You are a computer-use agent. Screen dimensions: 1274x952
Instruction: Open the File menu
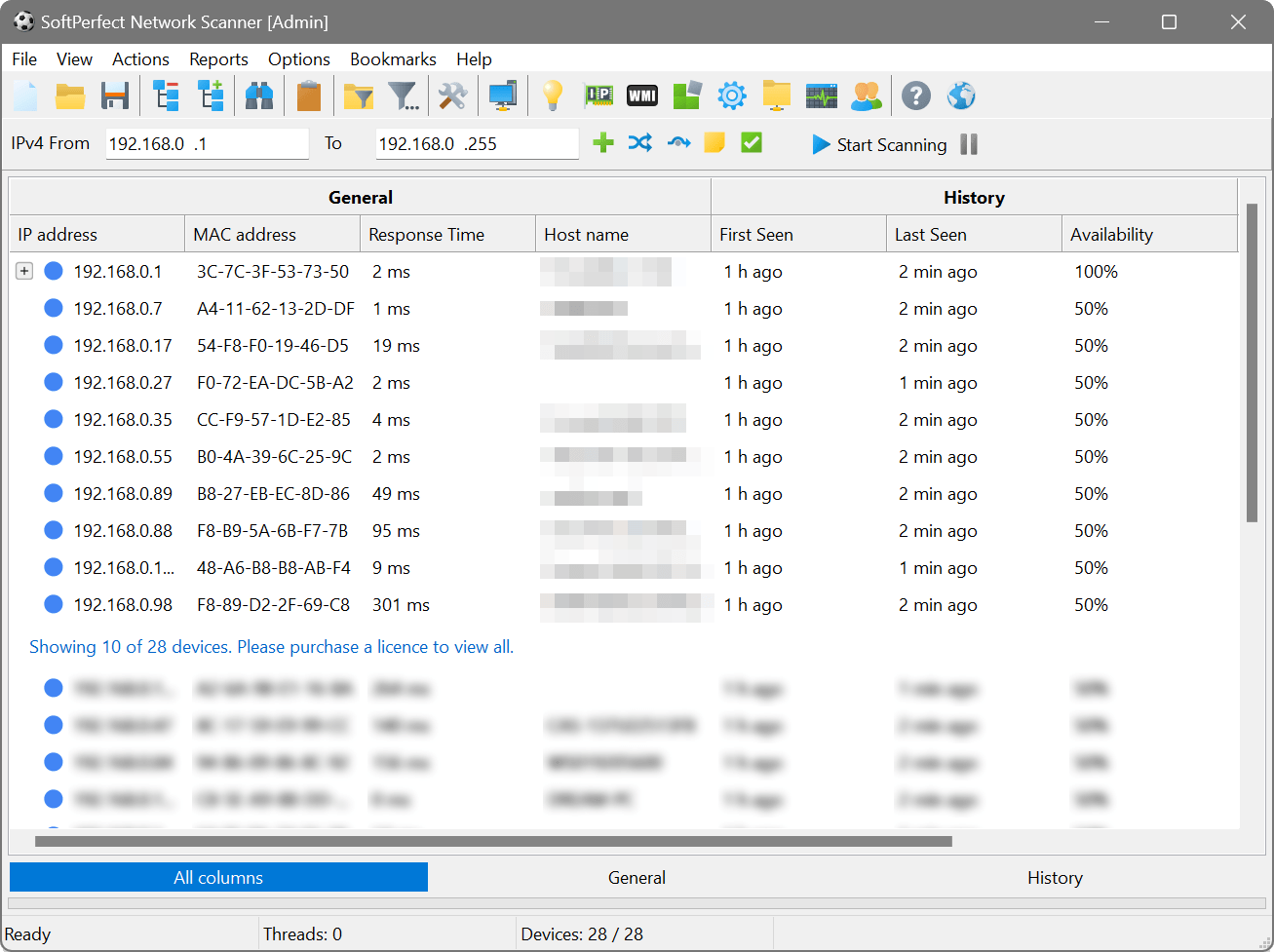(x=24, y=59)
